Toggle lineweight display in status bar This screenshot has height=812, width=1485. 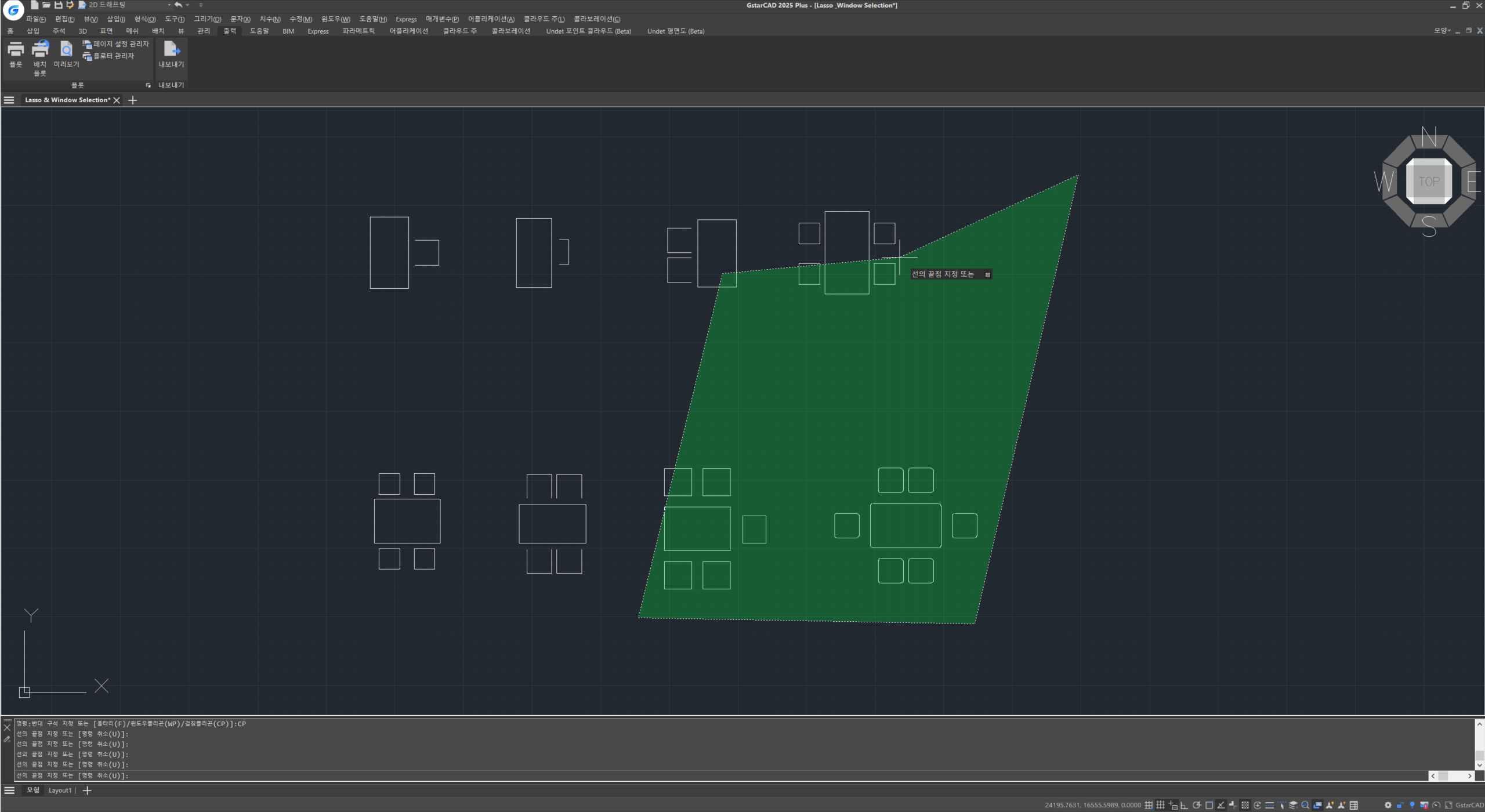tap(1233, 805)
